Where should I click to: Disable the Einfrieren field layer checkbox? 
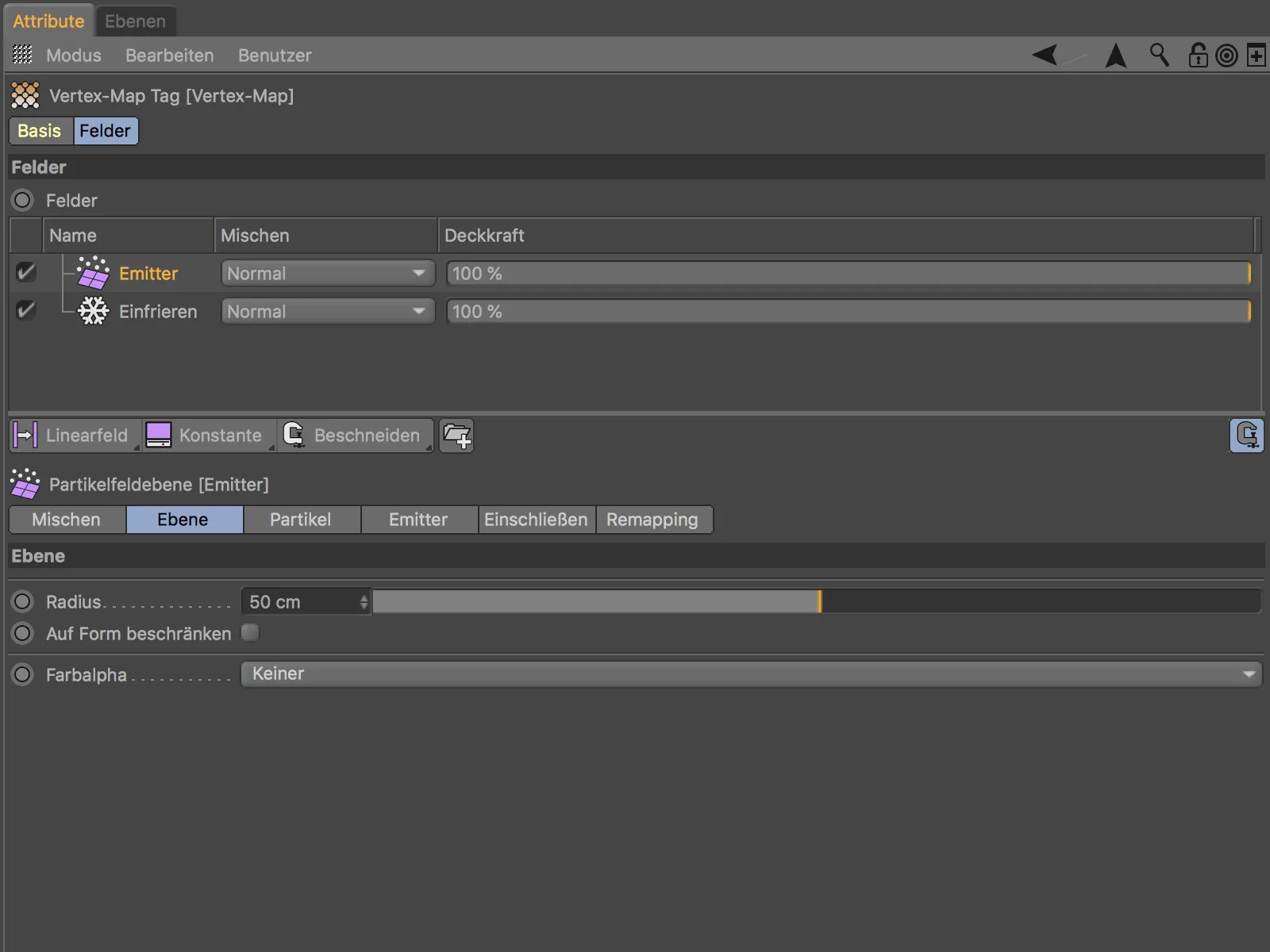pyautogui.click(x=25, y=310)
